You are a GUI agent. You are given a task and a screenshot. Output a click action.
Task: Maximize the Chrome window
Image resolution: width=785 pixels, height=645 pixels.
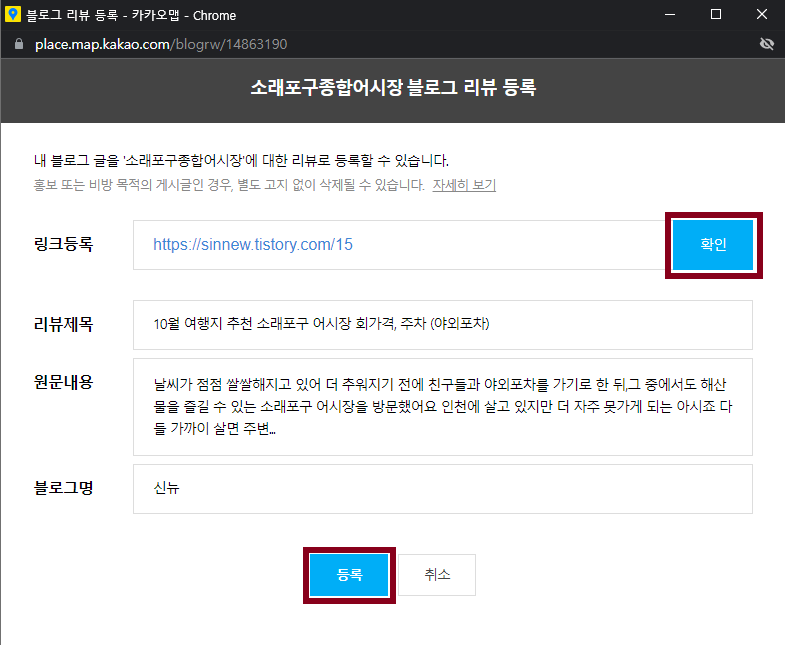[716, 15]
